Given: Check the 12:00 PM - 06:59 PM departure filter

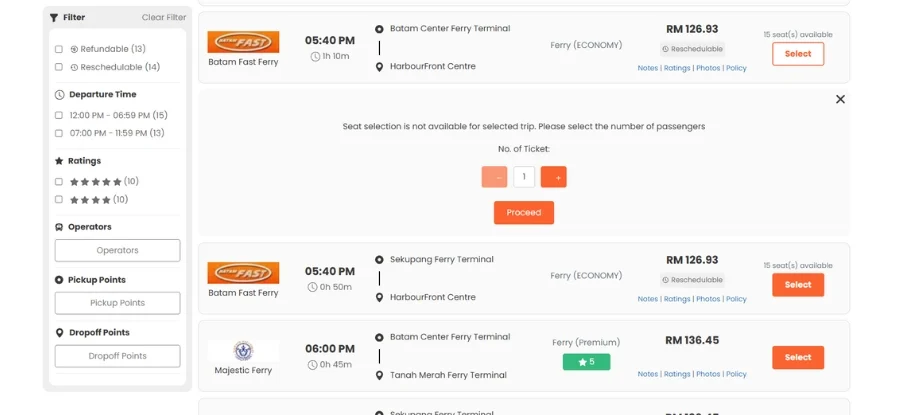Looking at the screenshot, I should point(59,115).
